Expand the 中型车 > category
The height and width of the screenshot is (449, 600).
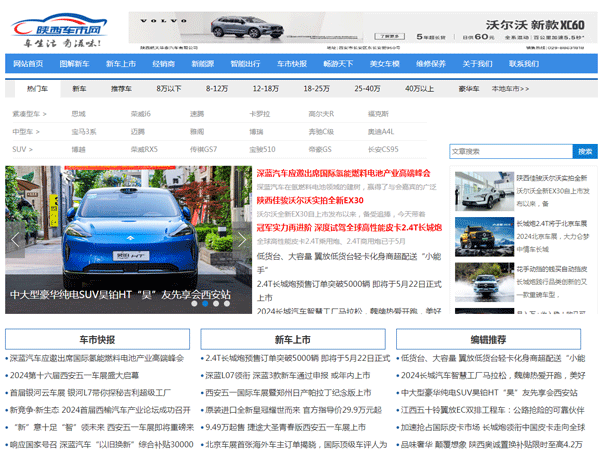click(26, 132)
